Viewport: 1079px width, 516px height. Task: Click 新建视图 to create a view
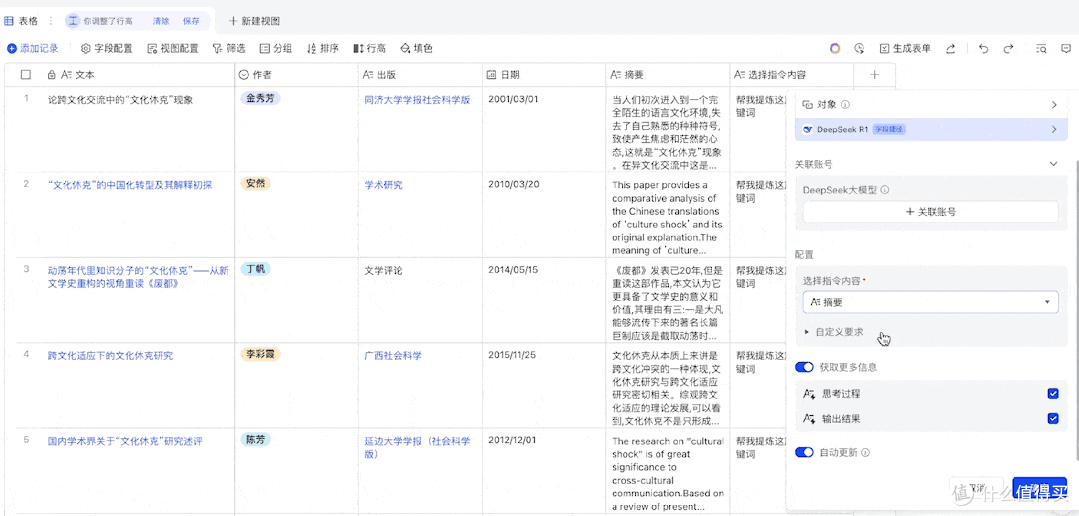[x=255, y=21]
